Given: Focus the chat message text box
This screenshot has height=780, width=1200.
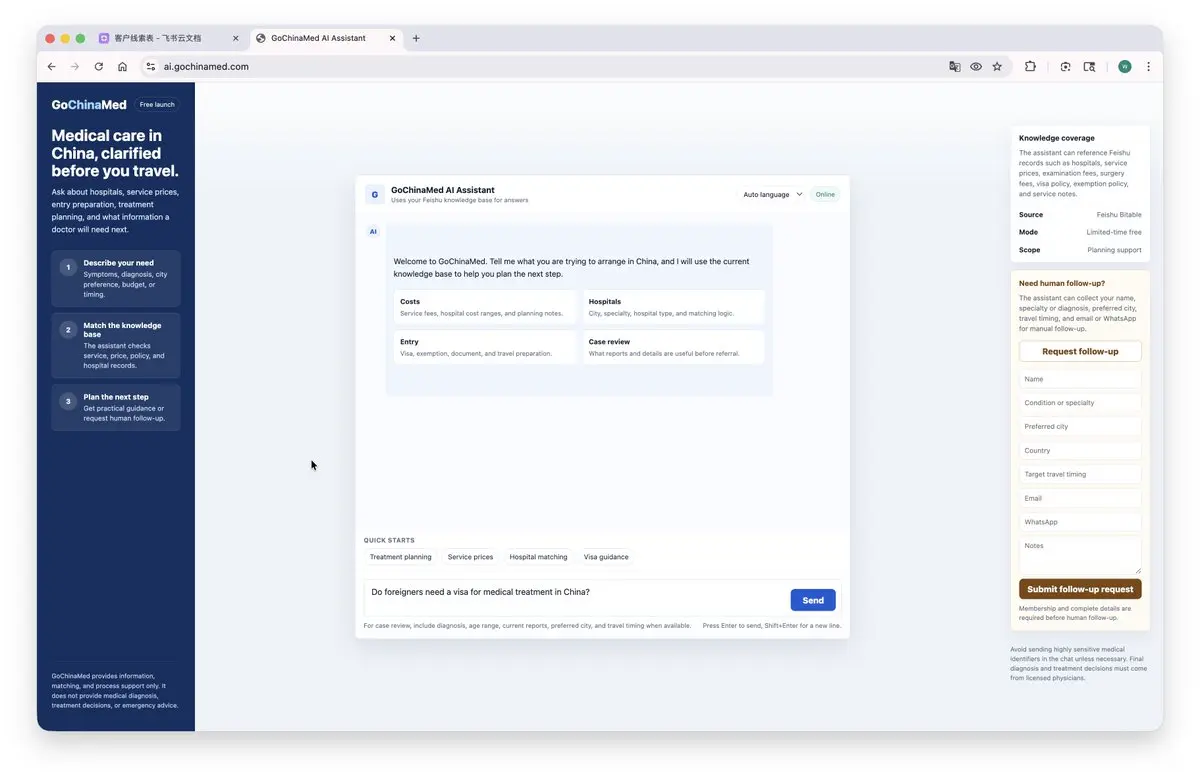Looking at the screenshot, I should [x=575, y=598].
